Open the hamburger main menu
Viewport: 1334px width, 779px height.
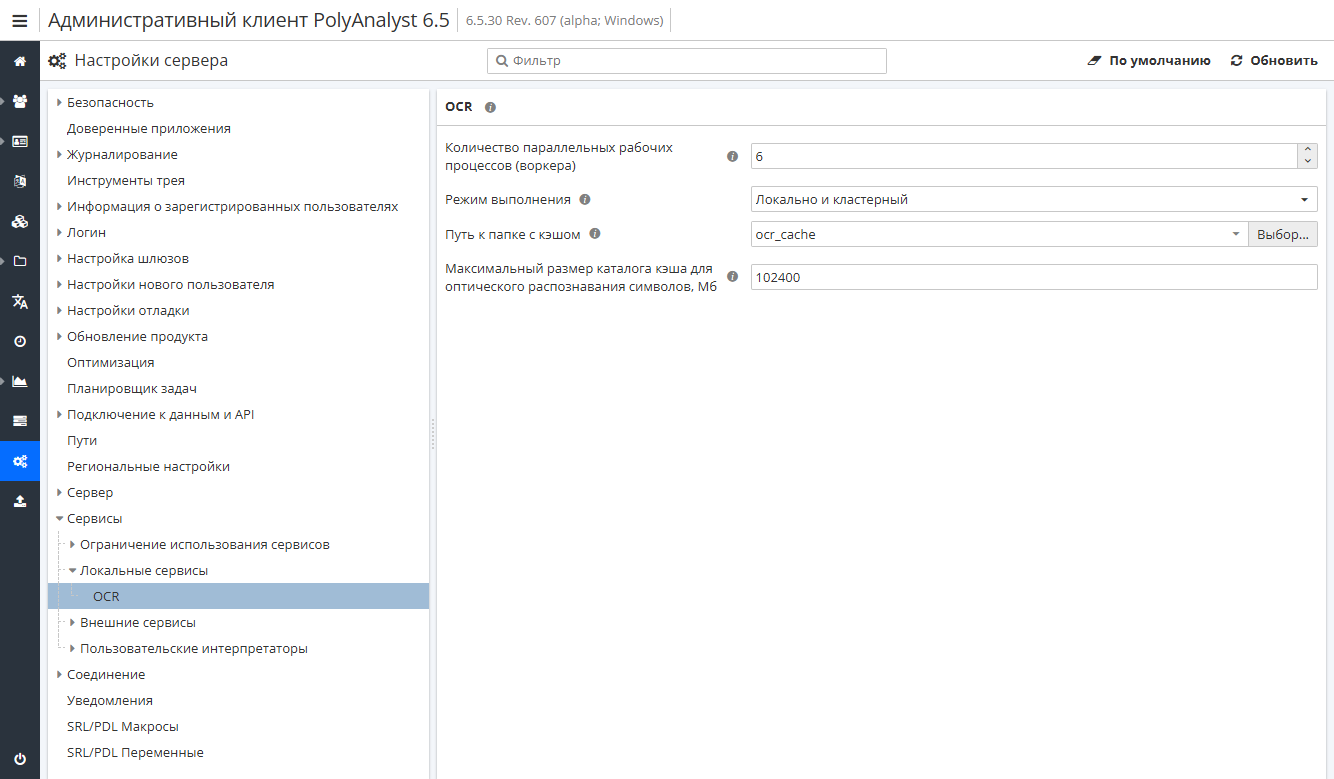(20, 20)
